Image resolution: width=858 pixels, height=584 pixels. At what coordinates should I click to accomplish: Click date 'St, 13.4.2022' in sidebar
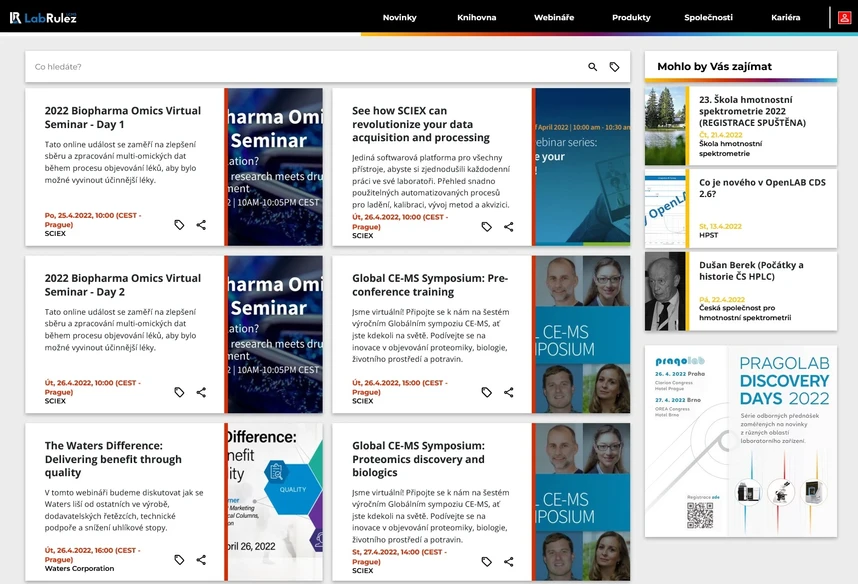[720, 226]
